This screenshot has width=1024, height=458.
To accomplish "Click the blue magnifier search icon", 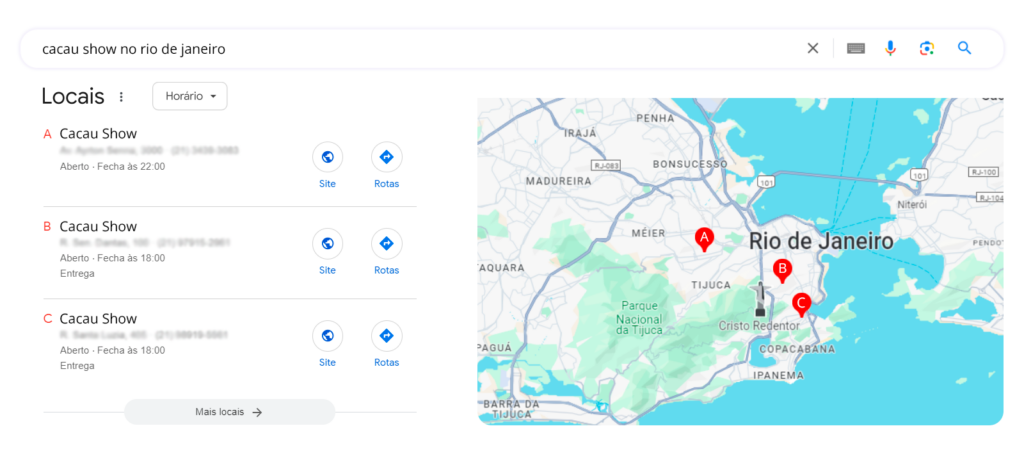I will tap(965, 48).
